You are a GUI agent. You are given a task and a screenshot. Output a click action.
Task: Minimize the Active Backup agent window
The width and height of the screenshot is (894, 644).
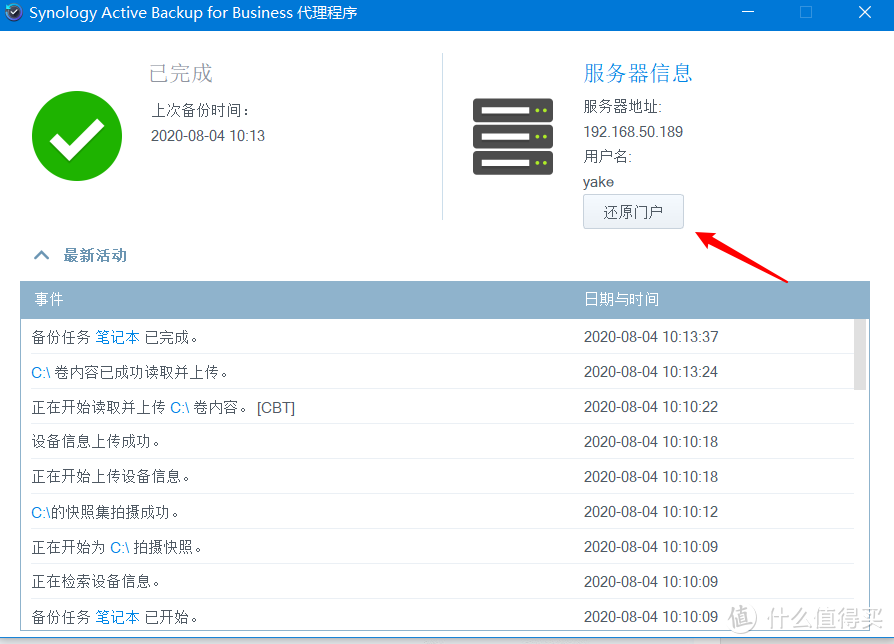coord(748,12)
